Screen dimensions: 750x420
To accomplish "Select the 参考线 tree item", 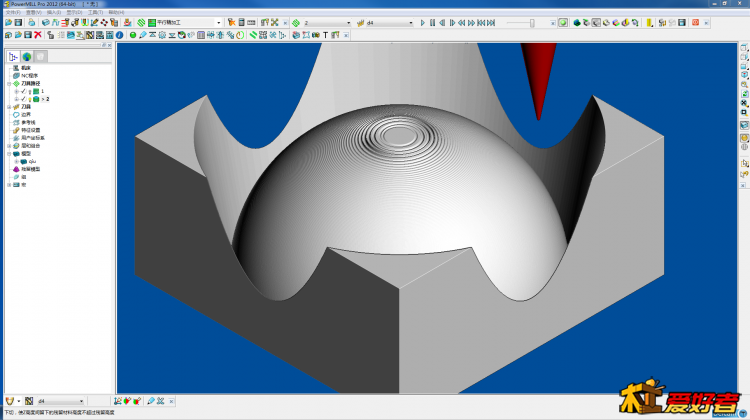I will (x=28, y=122).
